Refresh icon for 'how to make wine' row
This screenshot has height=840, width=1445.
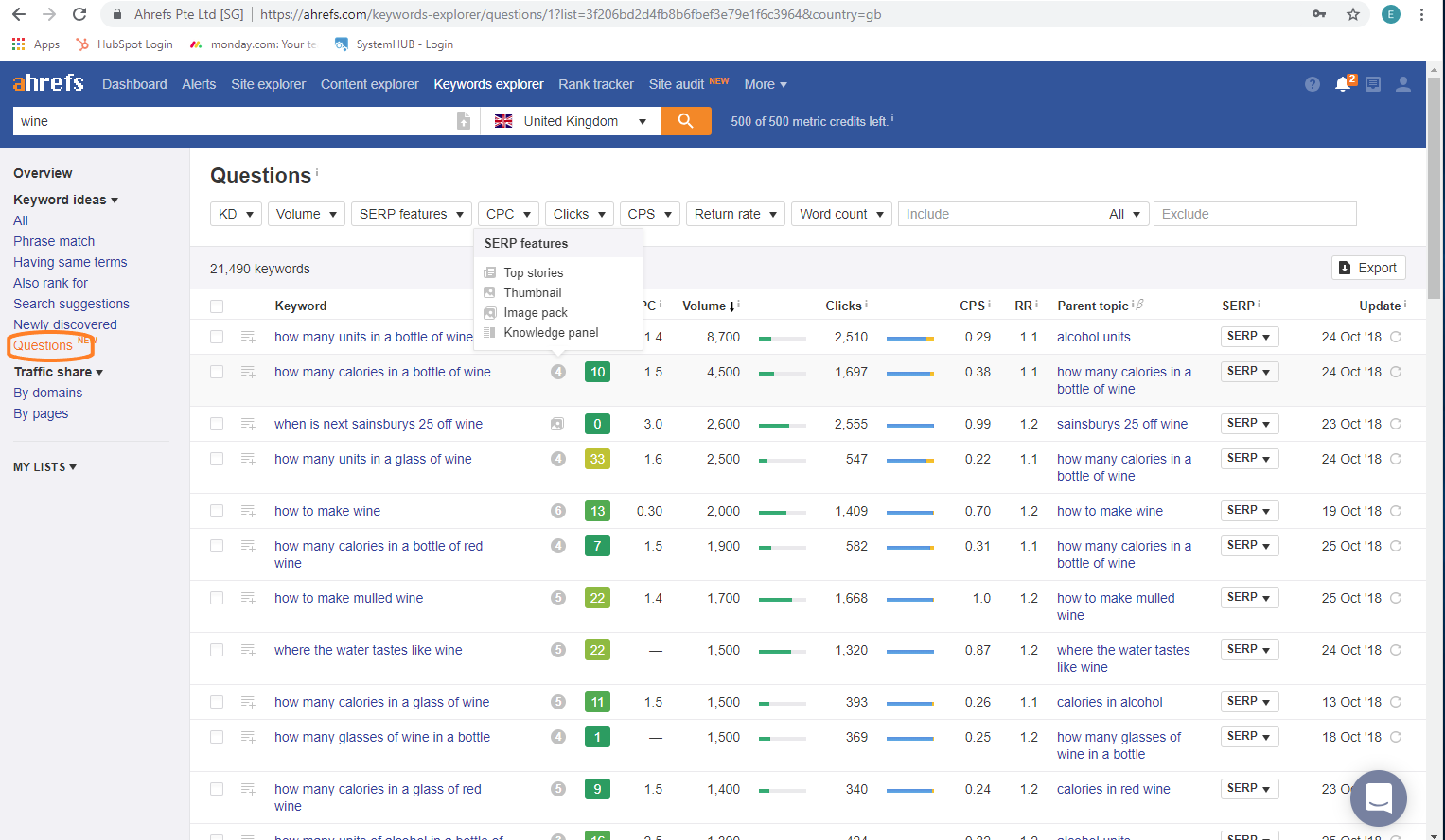click(1396, 511)
